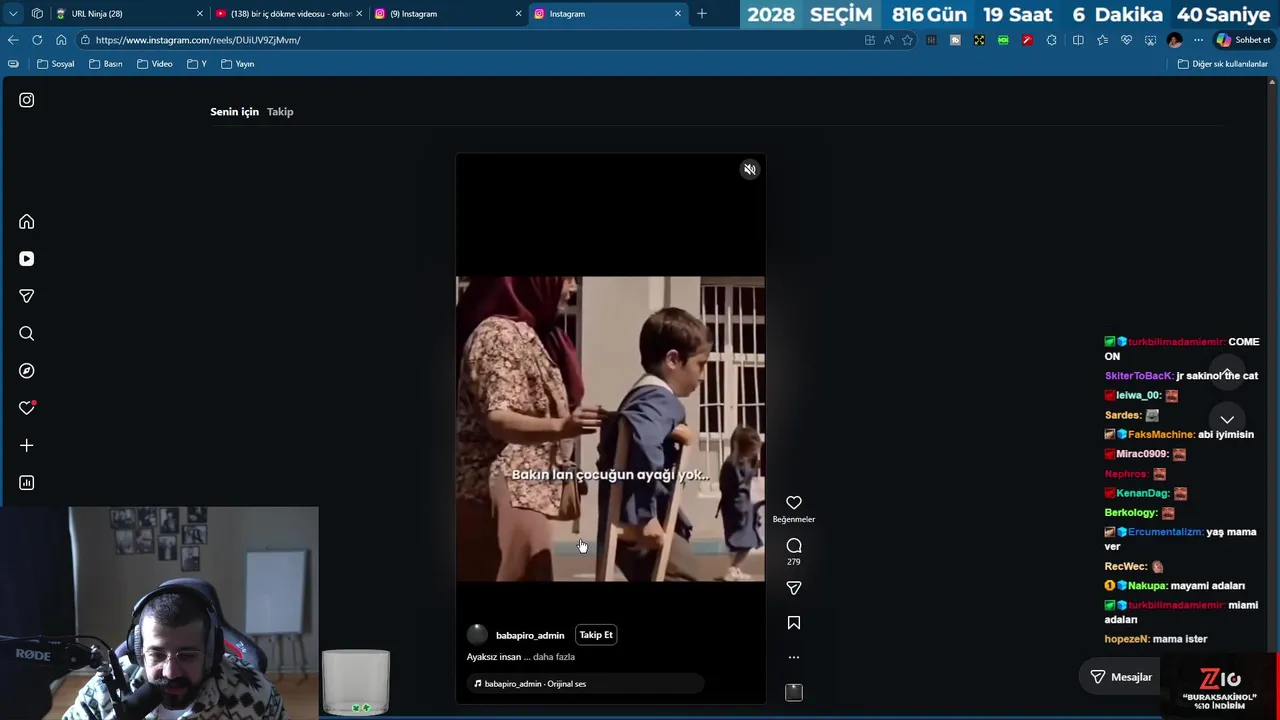The width and height of the screenshot is (1280, 720).
Task: Share the reel via paper-plane icon
Action: pos(794,588)
